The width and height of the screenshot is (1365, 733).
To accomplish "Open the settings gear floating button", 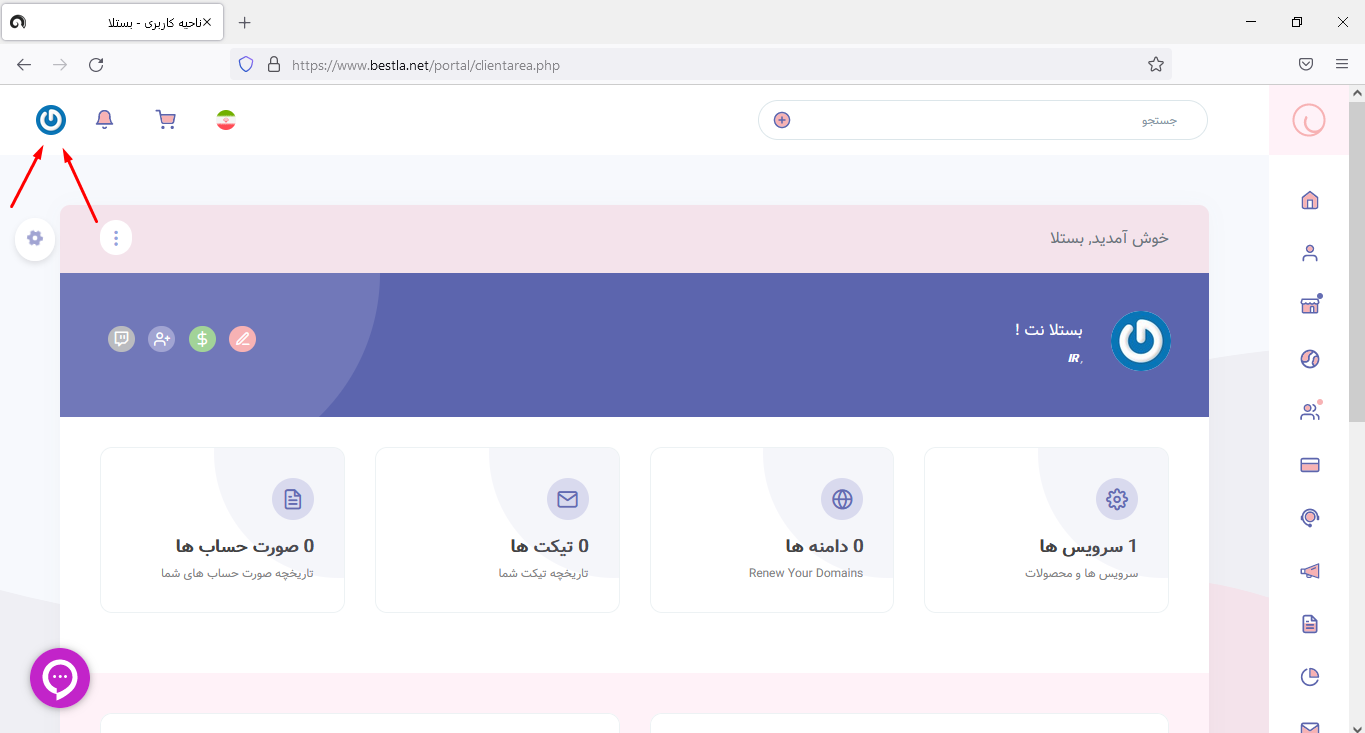I will pos(35,238).
